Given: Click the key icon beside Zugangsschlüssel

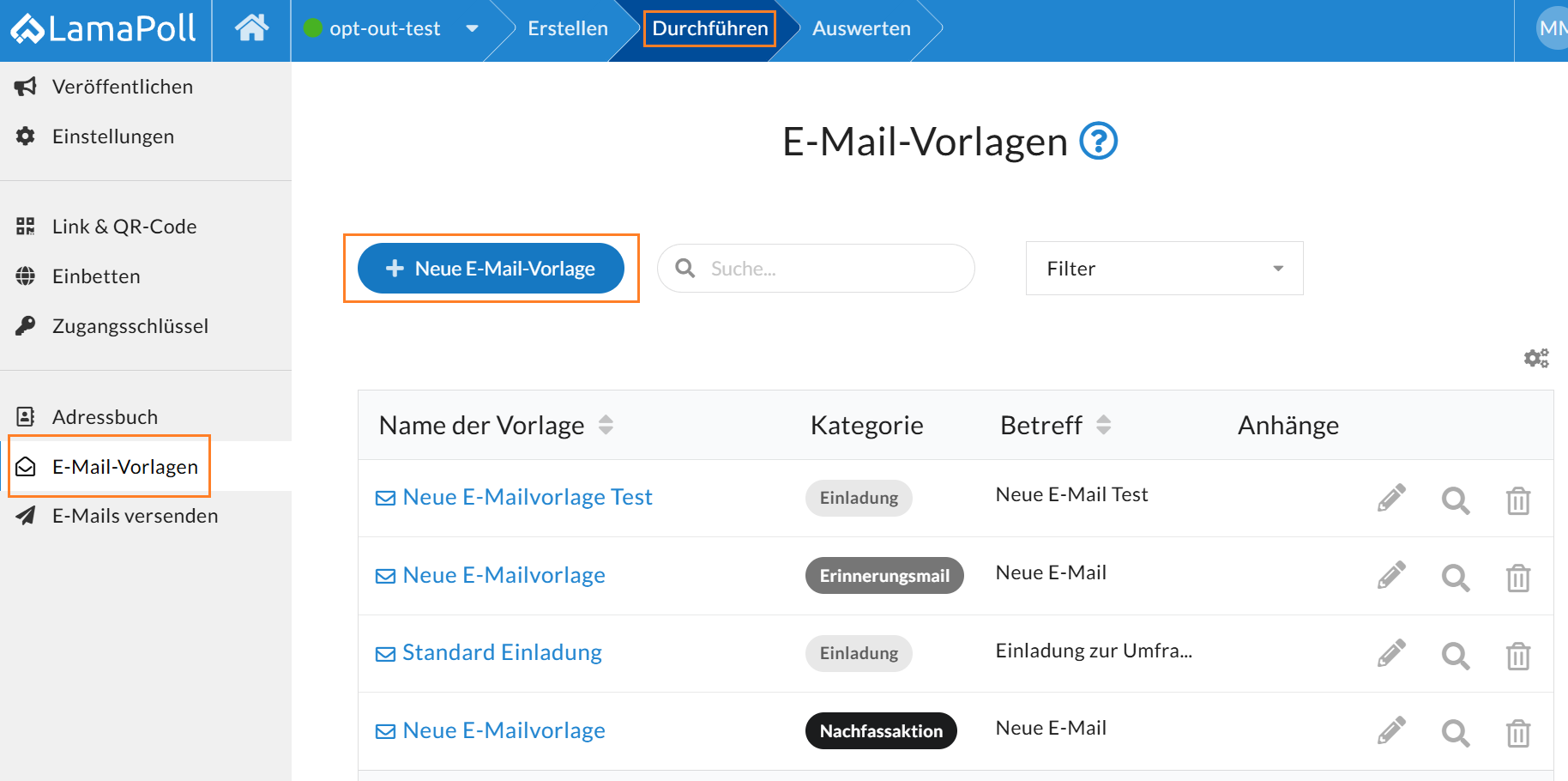Looking at the screenshot, I should [x=26, y=326].
